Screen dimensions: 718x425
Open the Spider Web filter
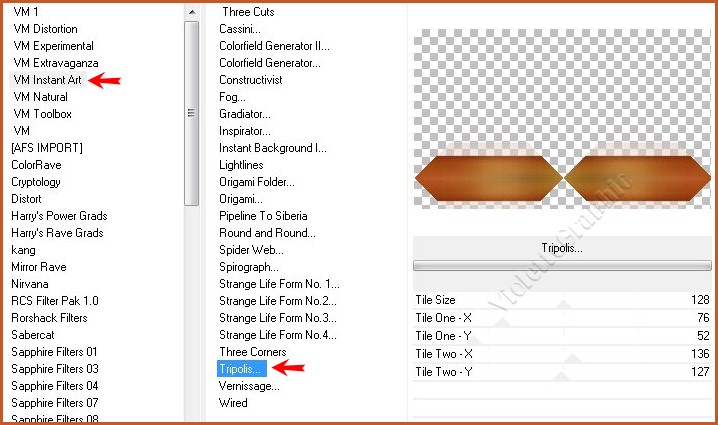point(251,250)
